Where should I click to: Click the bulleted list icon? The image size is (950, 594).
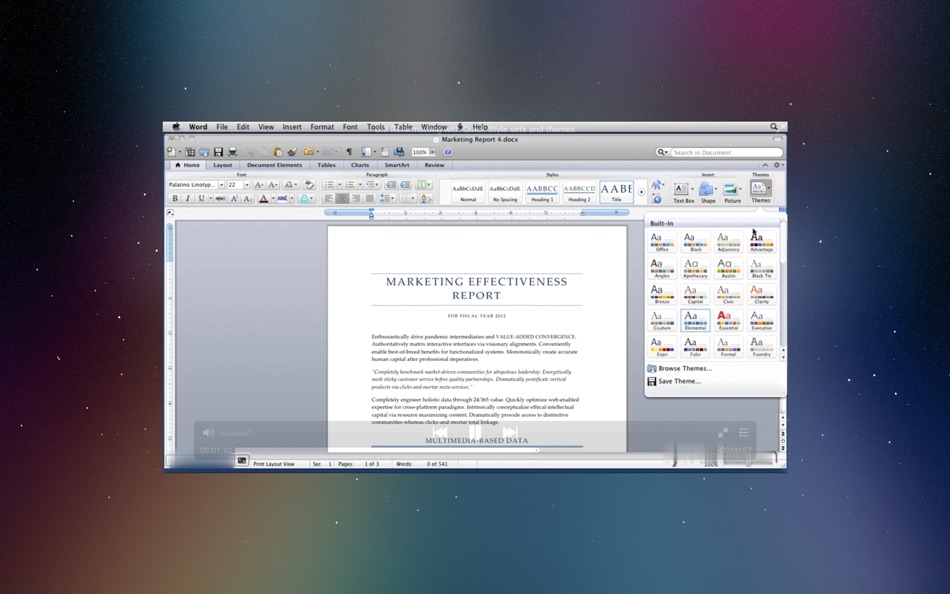328,184
